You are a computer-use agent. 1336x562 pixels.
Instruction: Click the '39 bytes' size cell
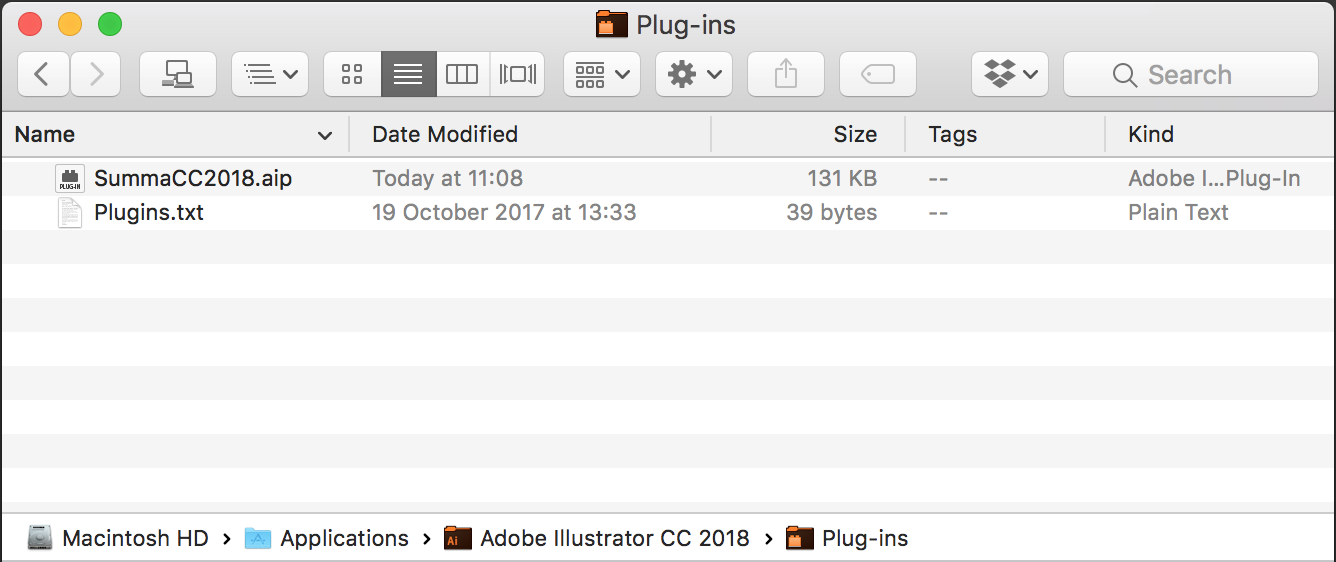click(x=831, y=212)
